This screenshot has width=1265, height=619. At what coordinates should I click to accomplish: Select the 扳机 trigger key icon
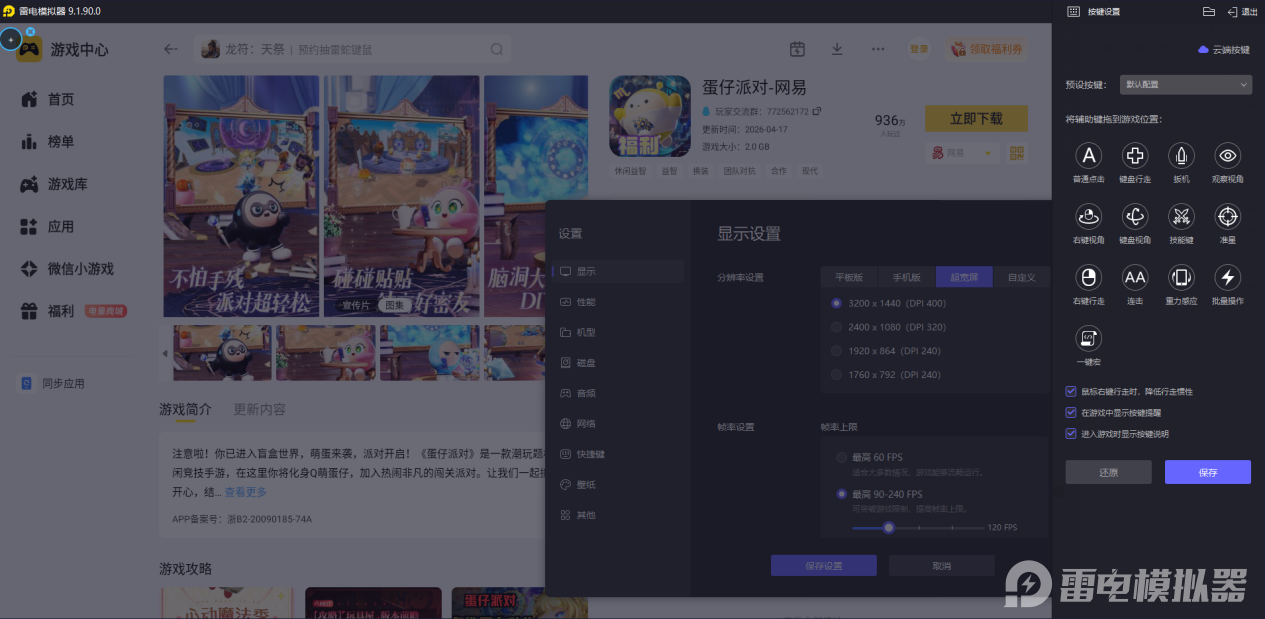(x=1181, y=155)
